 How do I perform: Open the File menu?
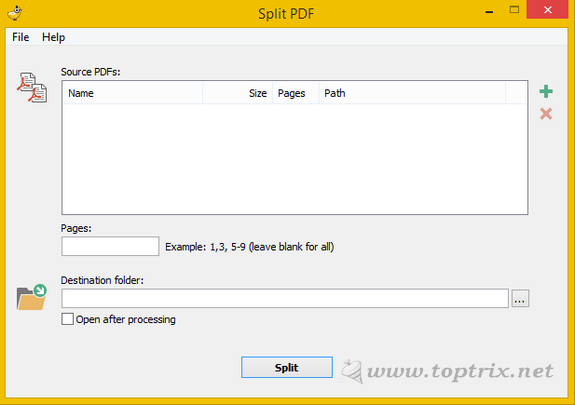coord(21,37)
